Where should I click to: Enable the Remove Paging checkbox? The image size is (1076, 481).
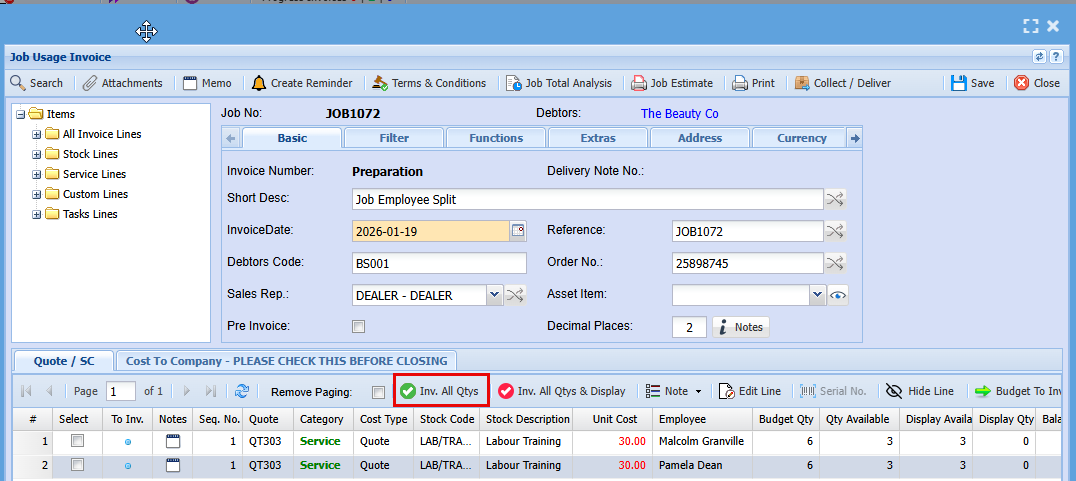(378, 392)
